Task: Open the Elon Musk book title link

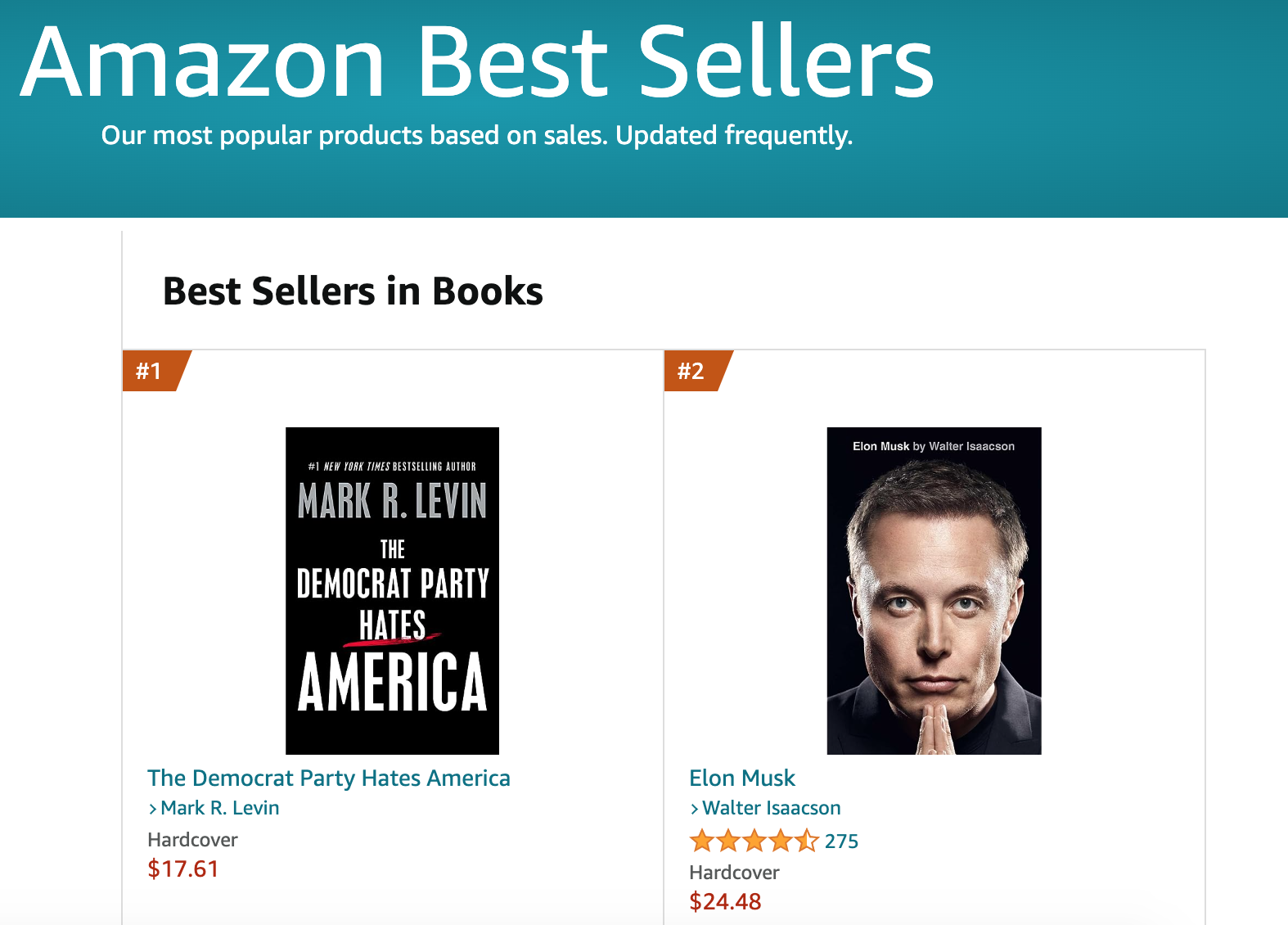Action: 741,778
